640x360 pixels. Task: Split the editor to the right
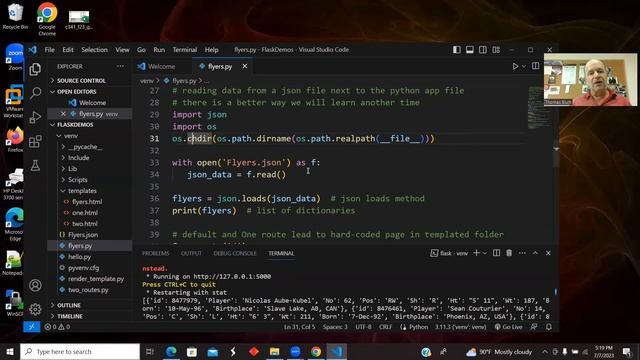(x=536, y=66)
